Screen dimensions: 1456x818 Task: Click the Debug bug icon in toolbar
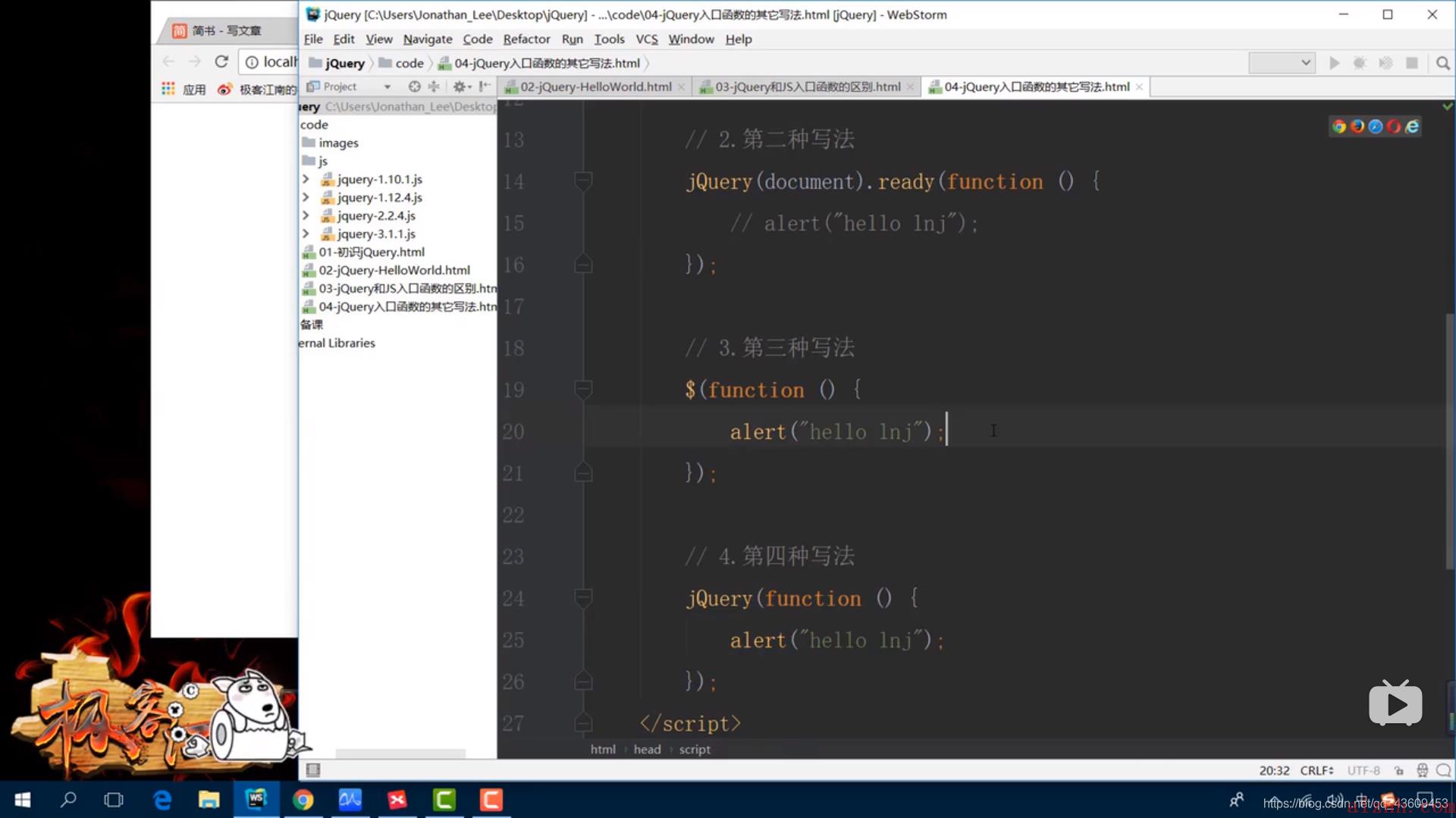click(1360, 63)
